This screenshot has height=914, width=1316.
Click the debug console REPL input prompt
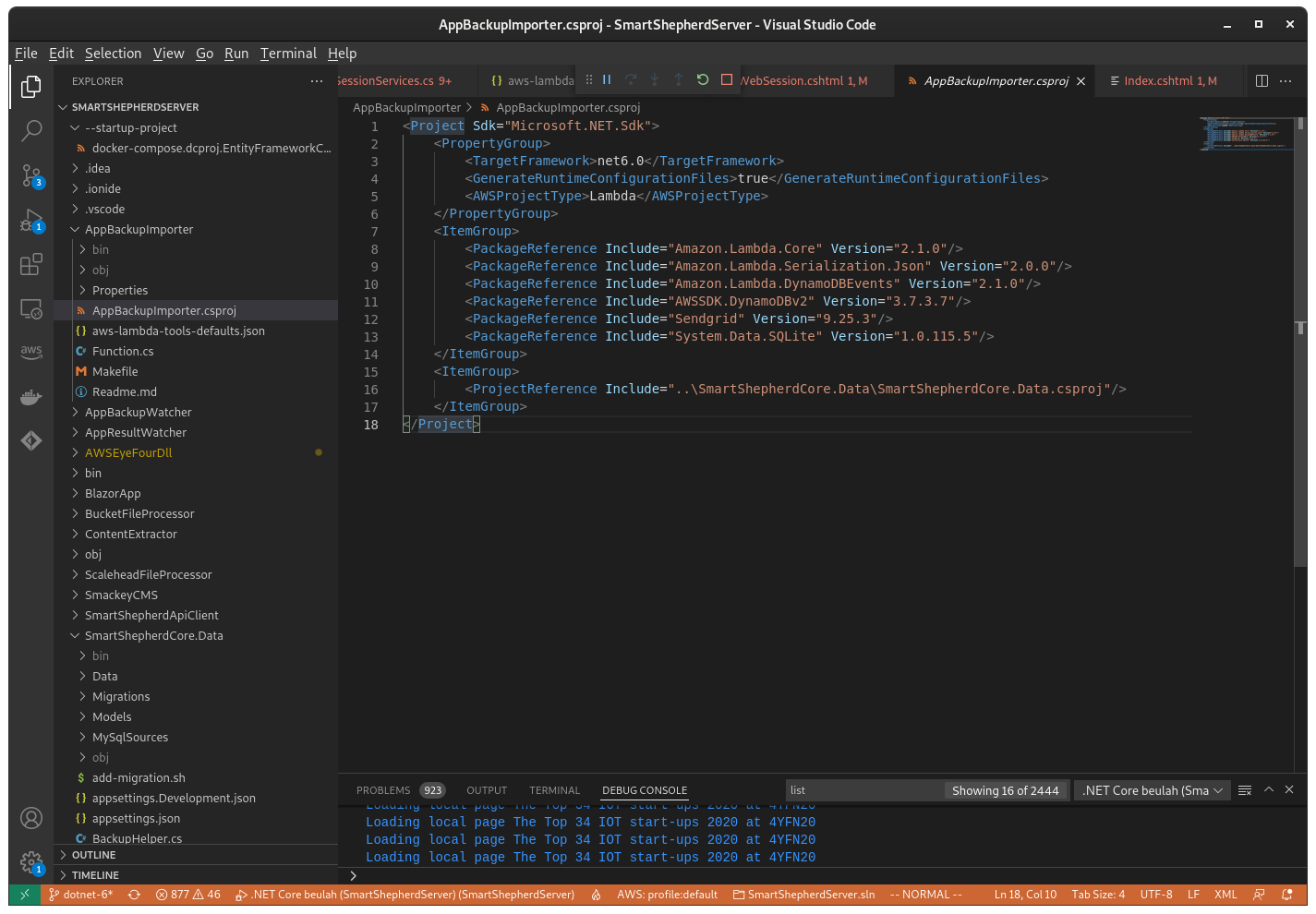(822, 875)
